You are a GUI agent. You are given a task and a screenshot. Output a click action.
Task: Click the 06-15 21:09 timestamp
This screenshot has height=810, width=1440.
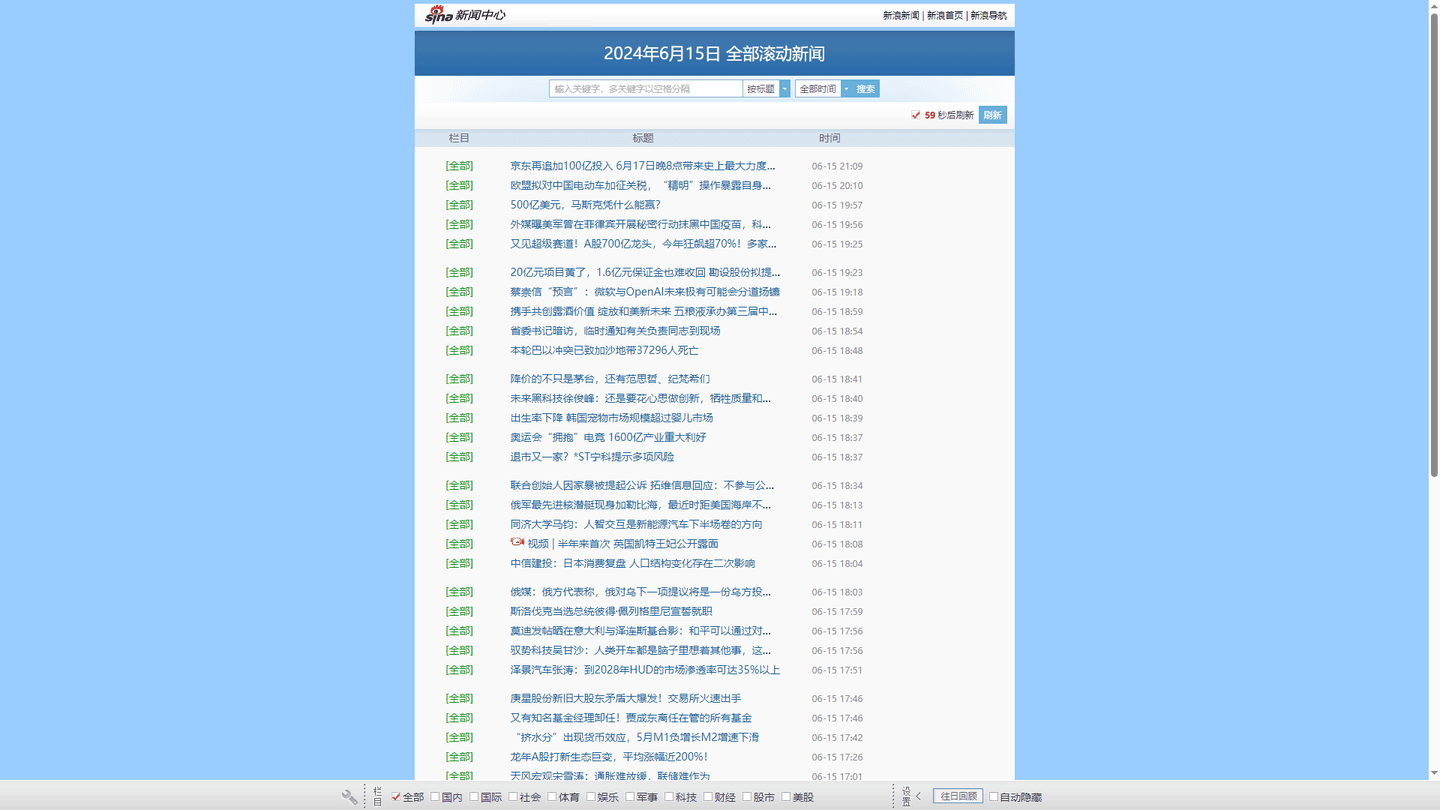(837, 167)
